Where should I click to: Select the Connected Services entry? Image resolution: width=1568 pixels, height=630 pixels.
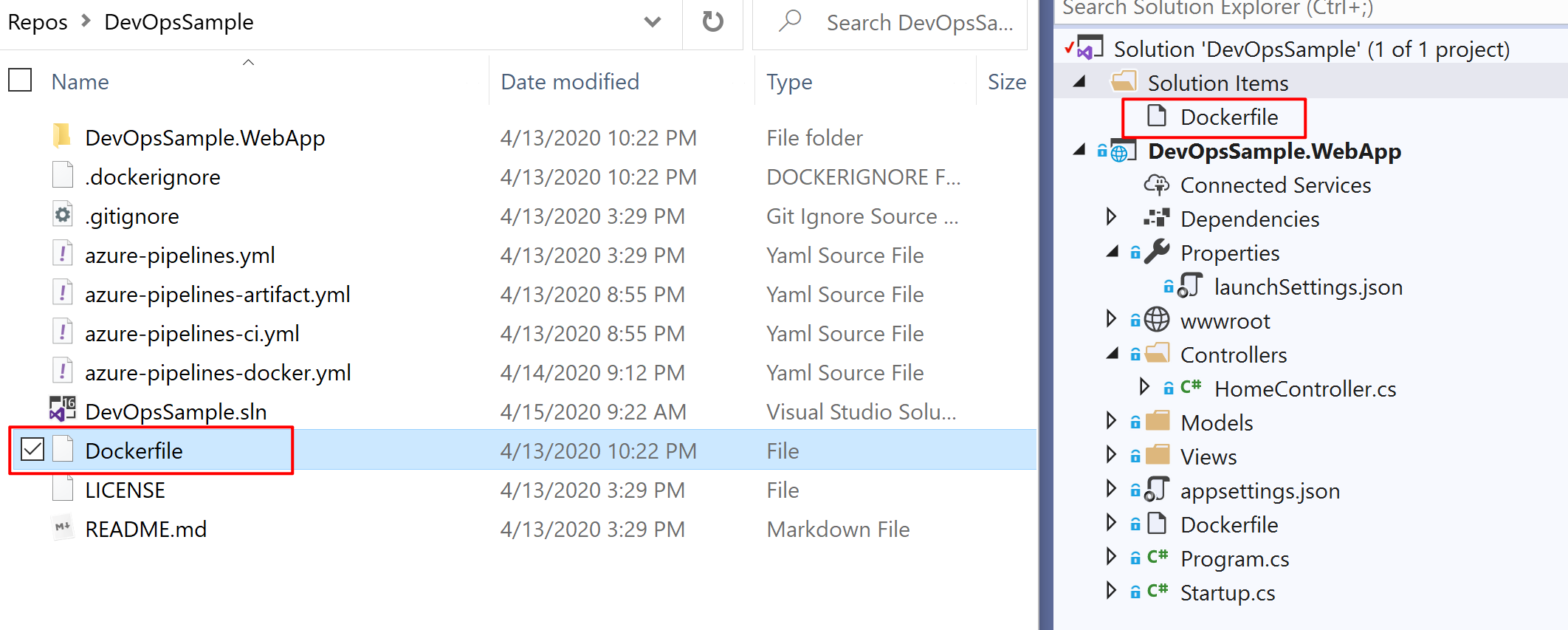coord(1276,185)
